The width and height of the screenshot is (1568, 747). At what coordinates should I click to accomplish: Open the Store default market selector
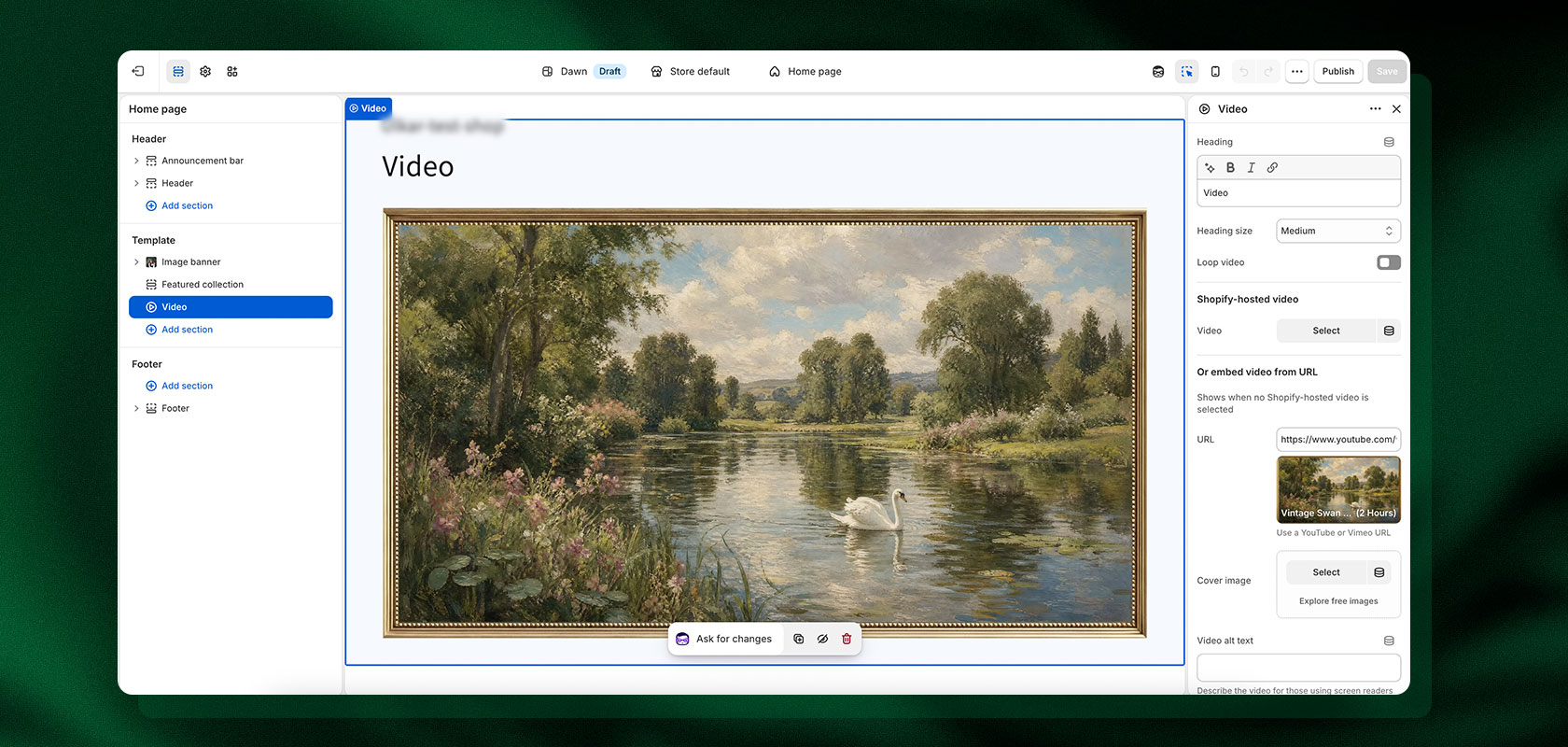tap(690, 71)
